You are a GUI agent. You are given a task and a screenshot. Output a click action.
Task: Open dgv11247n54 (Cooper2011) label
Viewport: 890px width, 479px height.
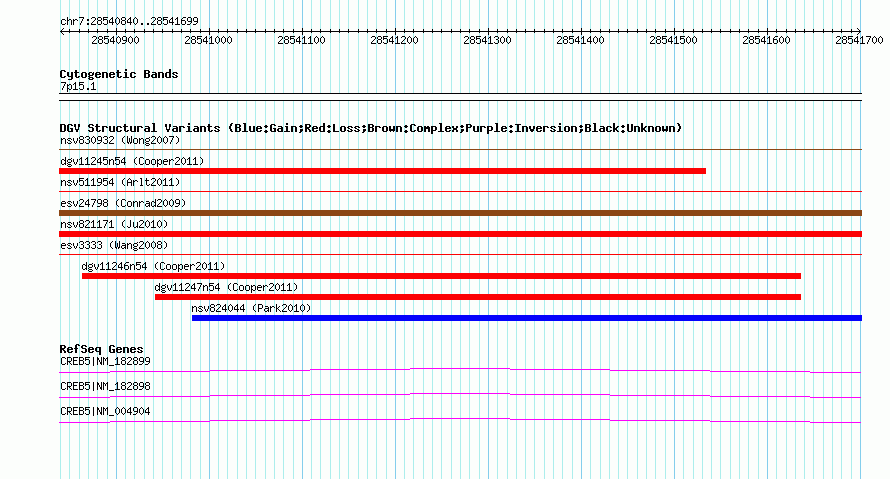(226, 287)
